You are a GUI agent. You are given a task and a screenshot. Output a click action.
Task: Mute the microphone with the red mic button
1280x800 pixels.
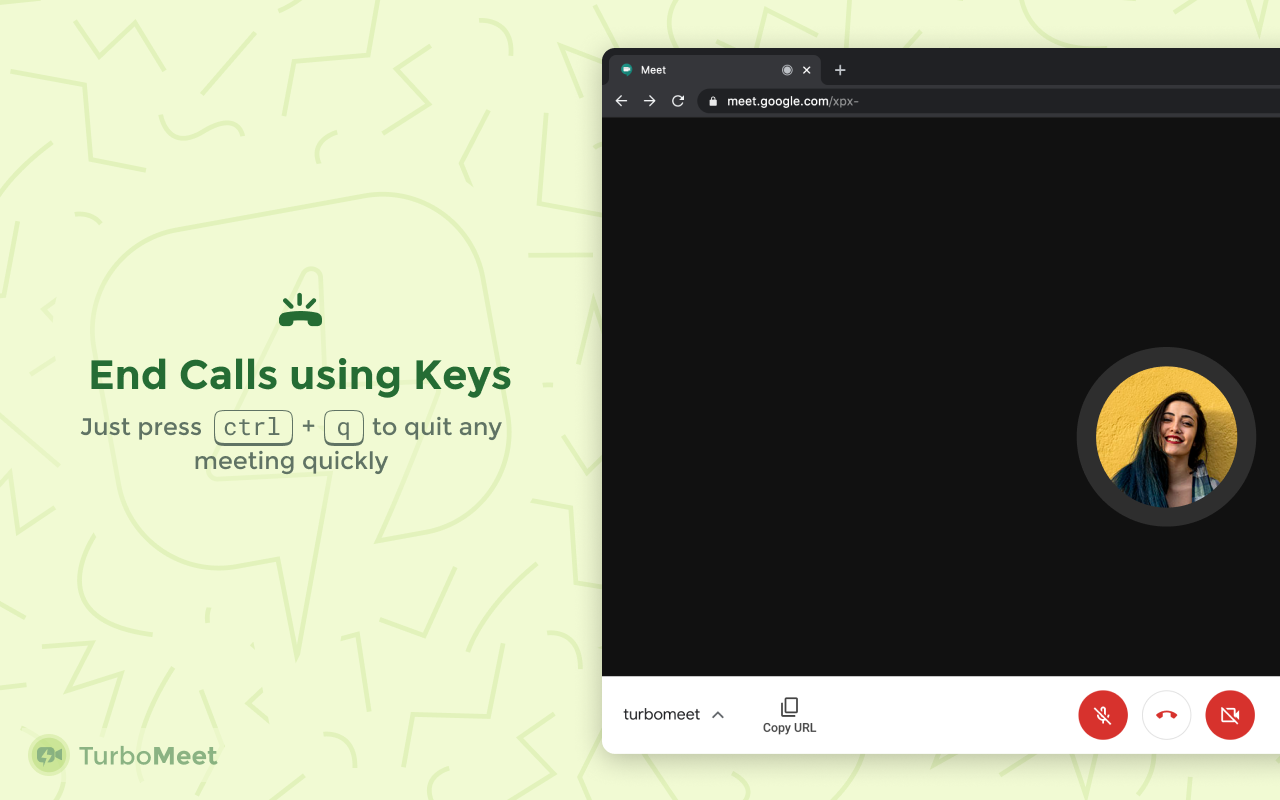1103,715
